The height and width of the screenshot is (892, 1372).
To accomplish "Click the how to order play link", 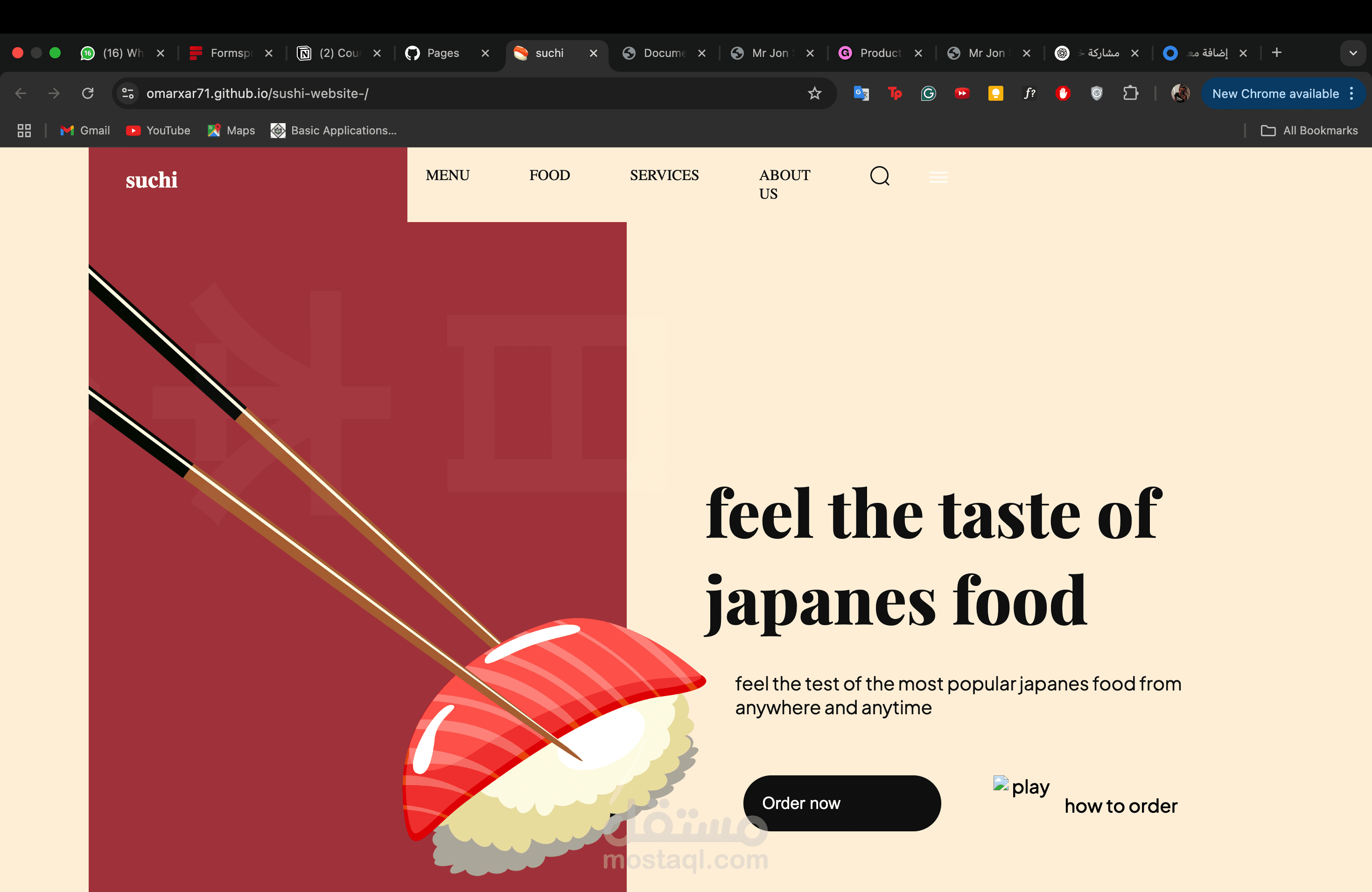I will pyautogui.click(x=1120, y=806).
